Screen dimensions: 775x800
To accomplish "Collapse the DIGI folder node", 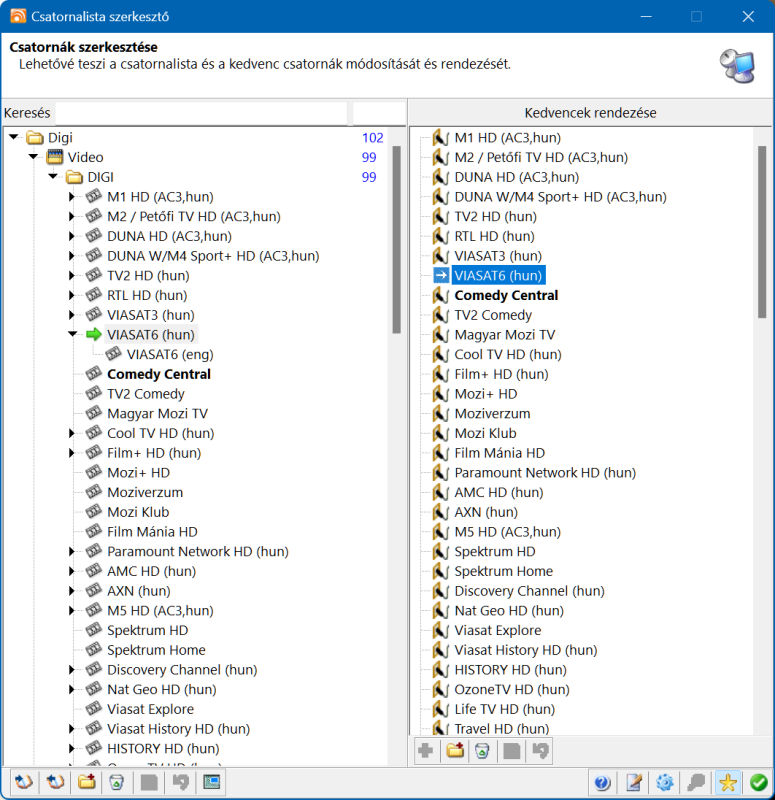I will (54, 176).
